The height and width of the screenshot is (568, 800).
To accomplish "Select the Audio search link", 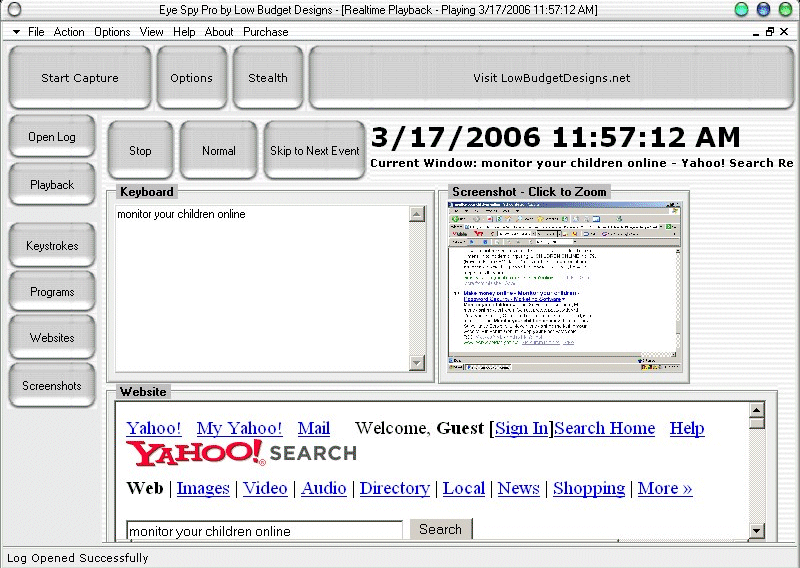I will [x=323, y=488].
